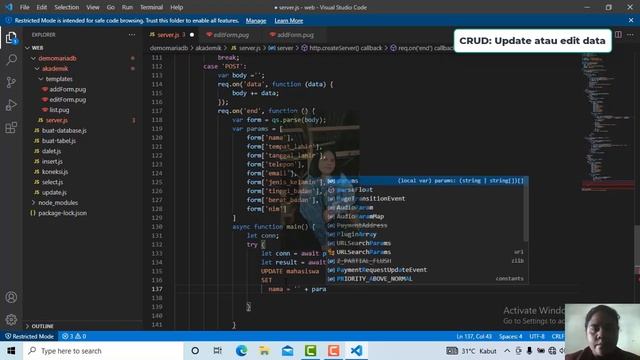Open Task View on taskbar
The image size is (640, 360).
tap(218, 351)
